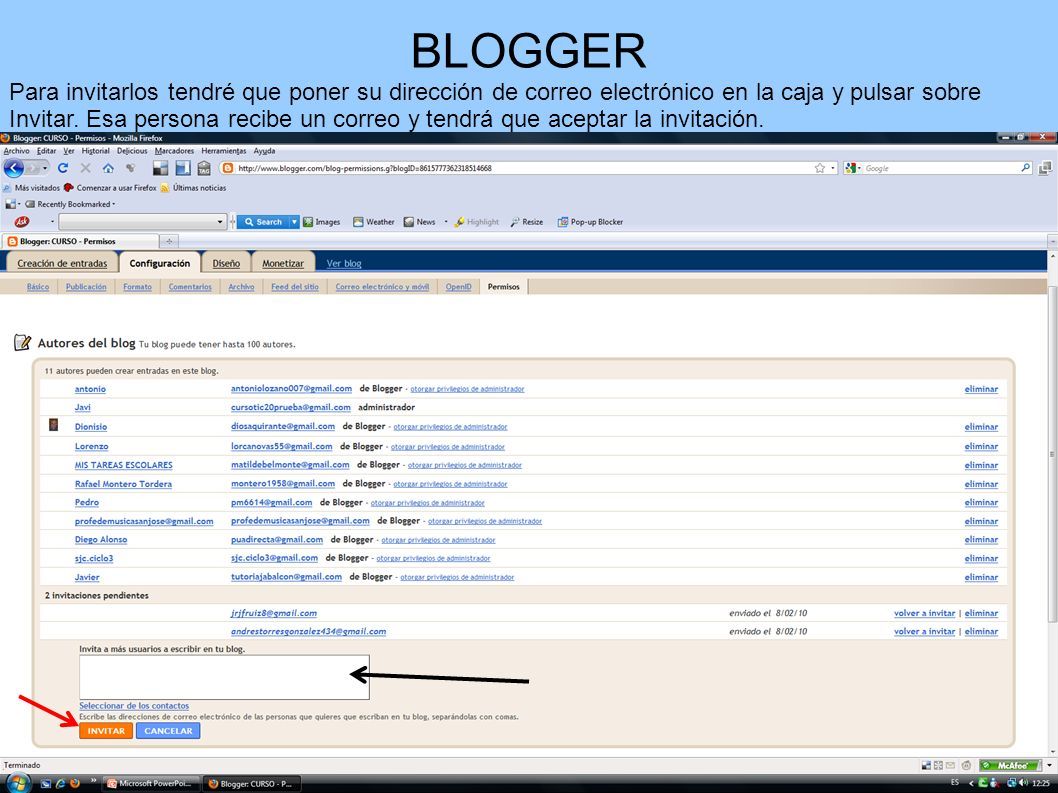The height and width of the screenshot is (793, 1058).
Task: Click the orange INVITAR button
Action: (106, 731)
